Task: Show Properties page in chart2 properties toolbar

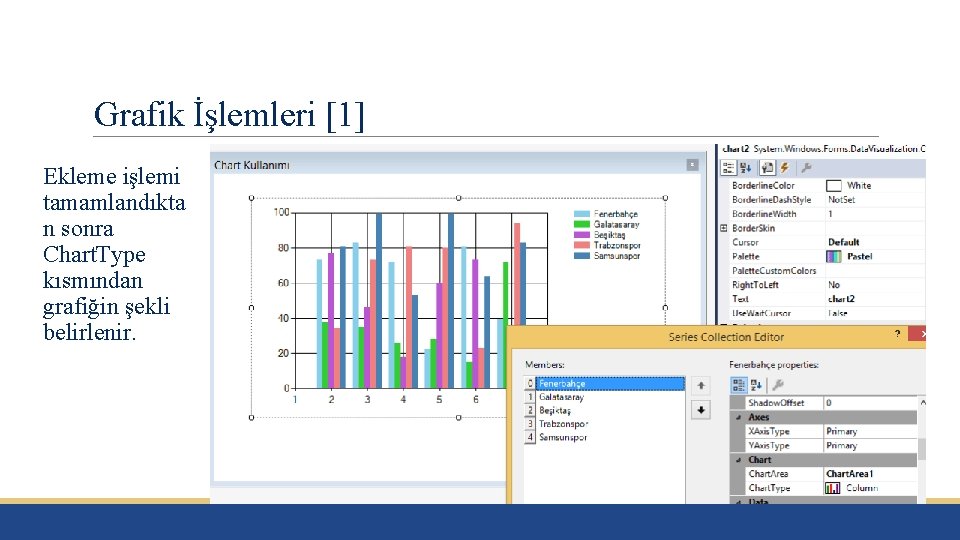Action: pyautogui.click(x=767, y=168)
